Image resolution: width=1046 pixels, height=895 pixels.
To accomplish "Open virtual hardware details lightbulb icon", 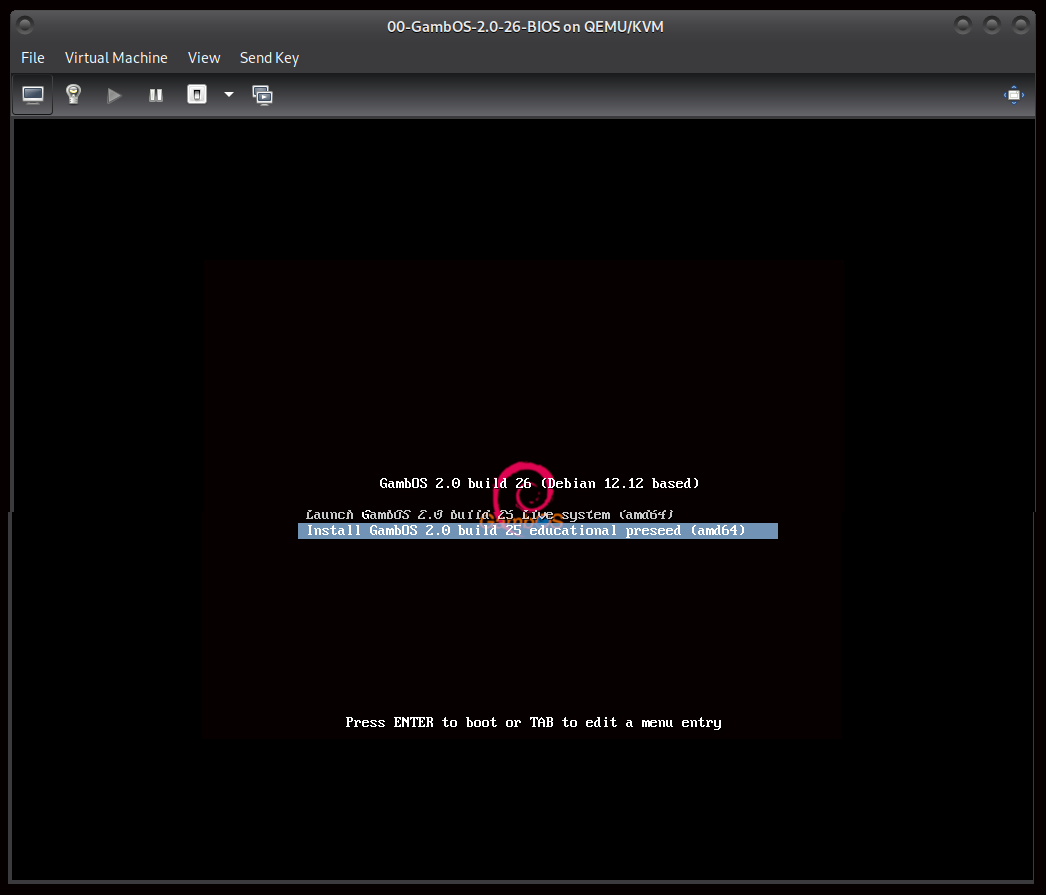I will tap(73, 95).
